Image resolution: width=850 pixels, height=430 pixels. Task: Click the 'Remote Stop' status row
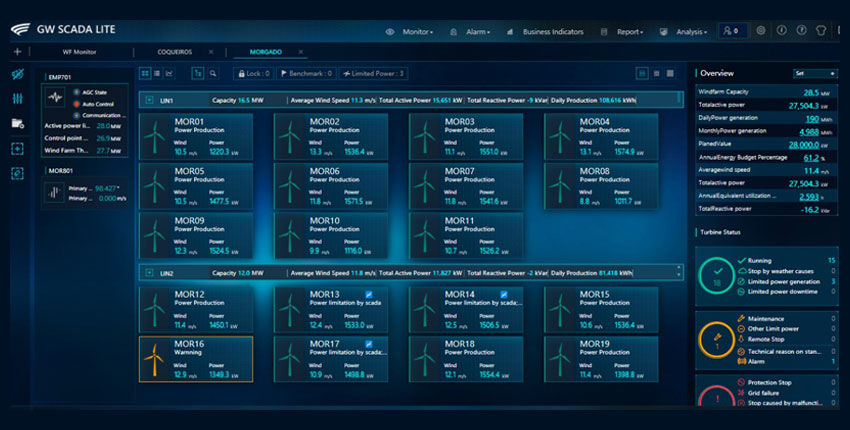click(x=786, y=339)
